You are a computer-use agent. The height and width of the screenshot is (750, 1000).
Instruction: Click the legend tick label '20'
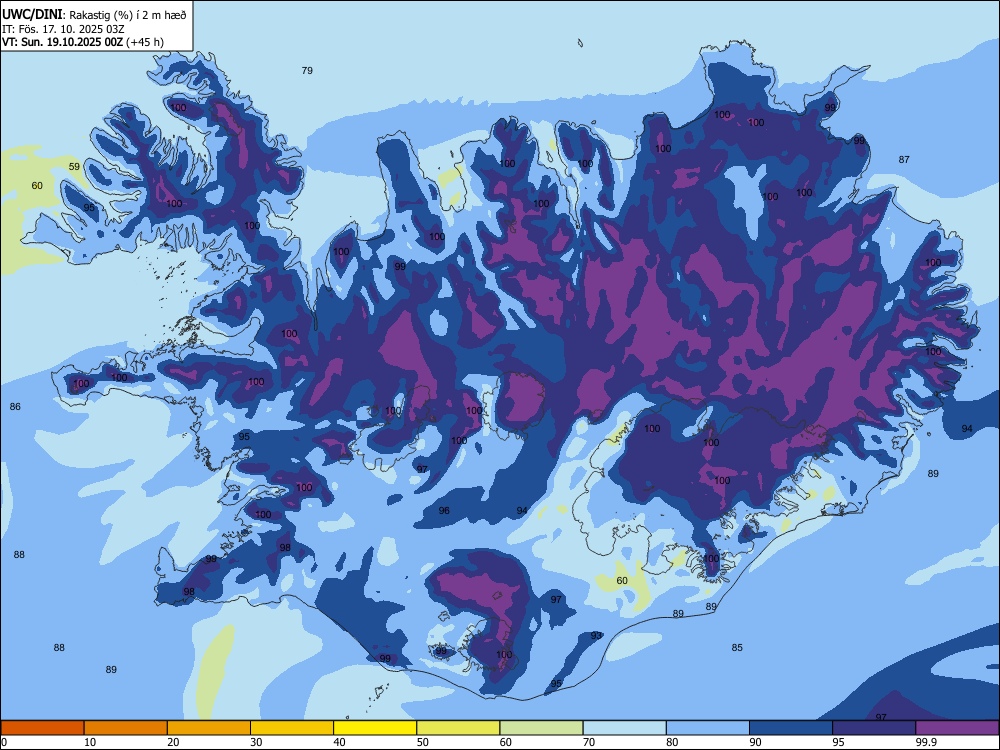[x=173, y=742]
